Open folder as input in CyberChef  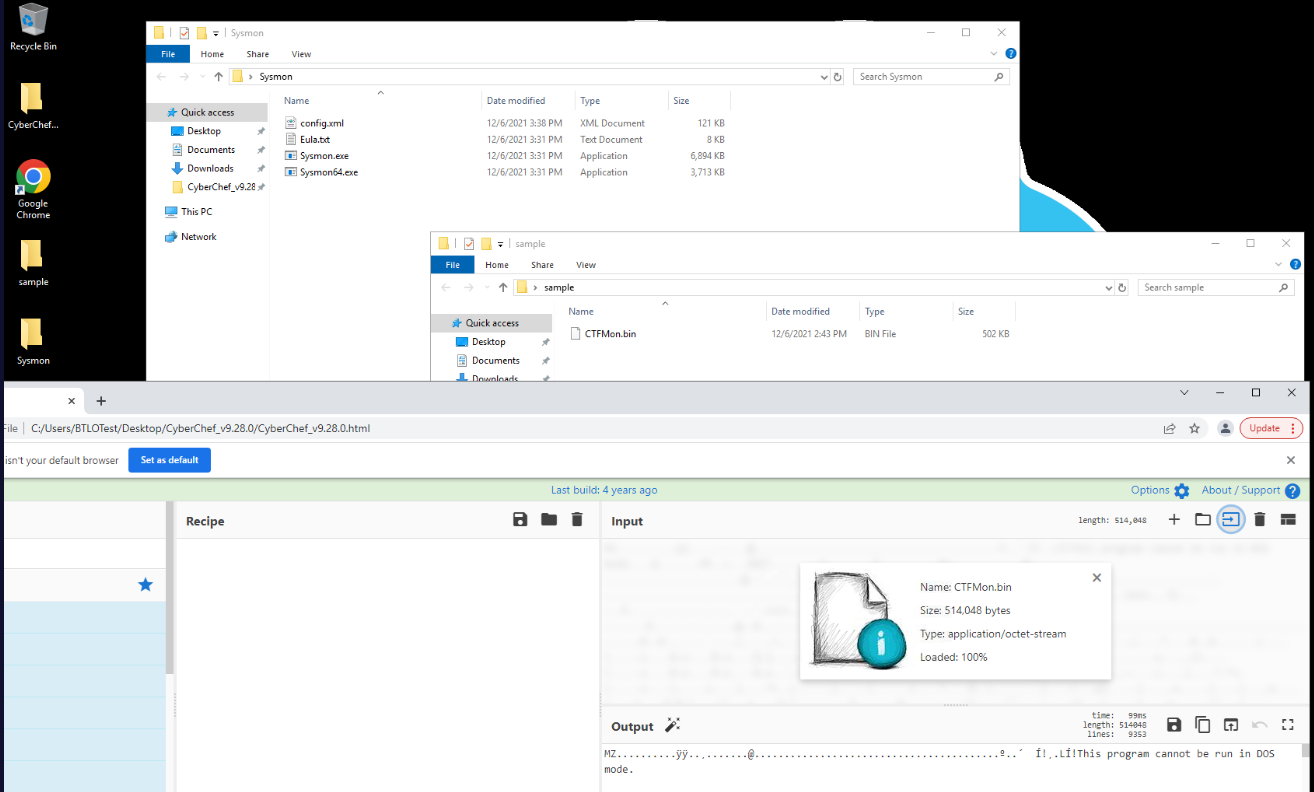point(1203,519)
